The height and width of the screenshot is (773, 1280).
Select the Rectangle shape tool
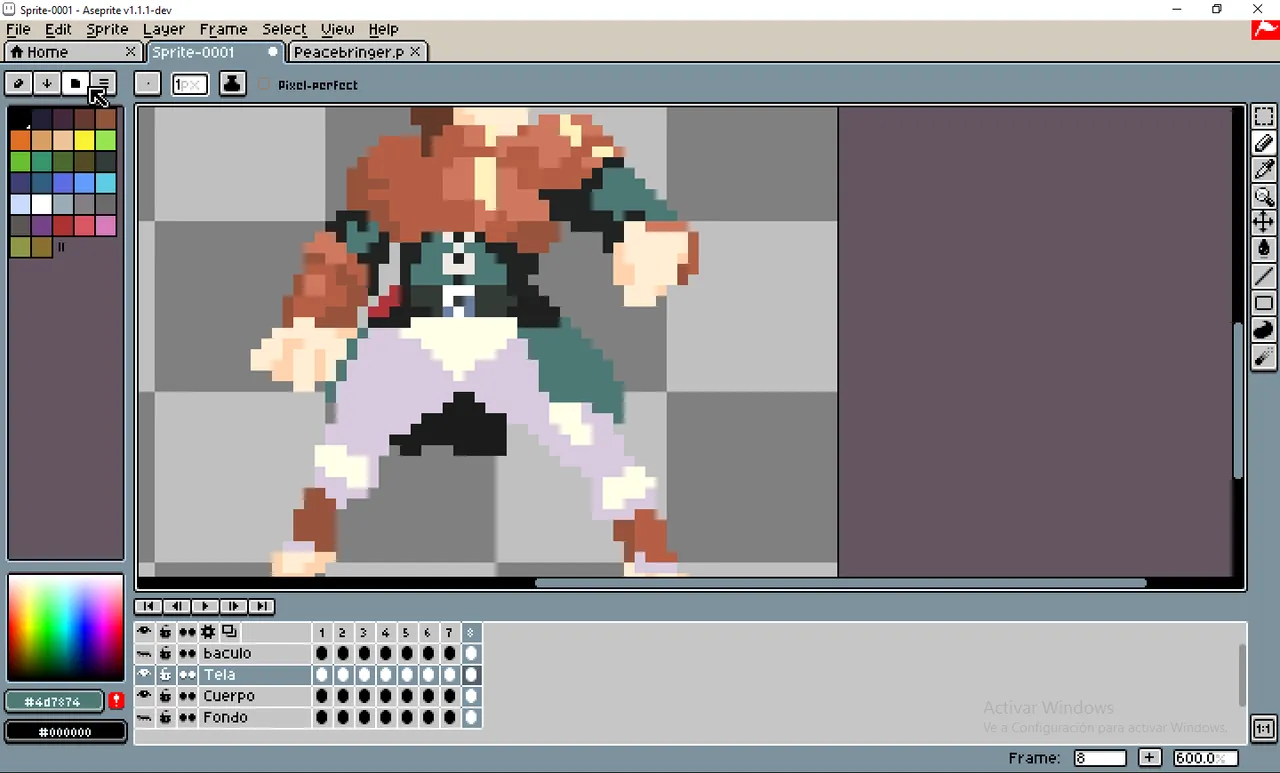point(1264,303)
